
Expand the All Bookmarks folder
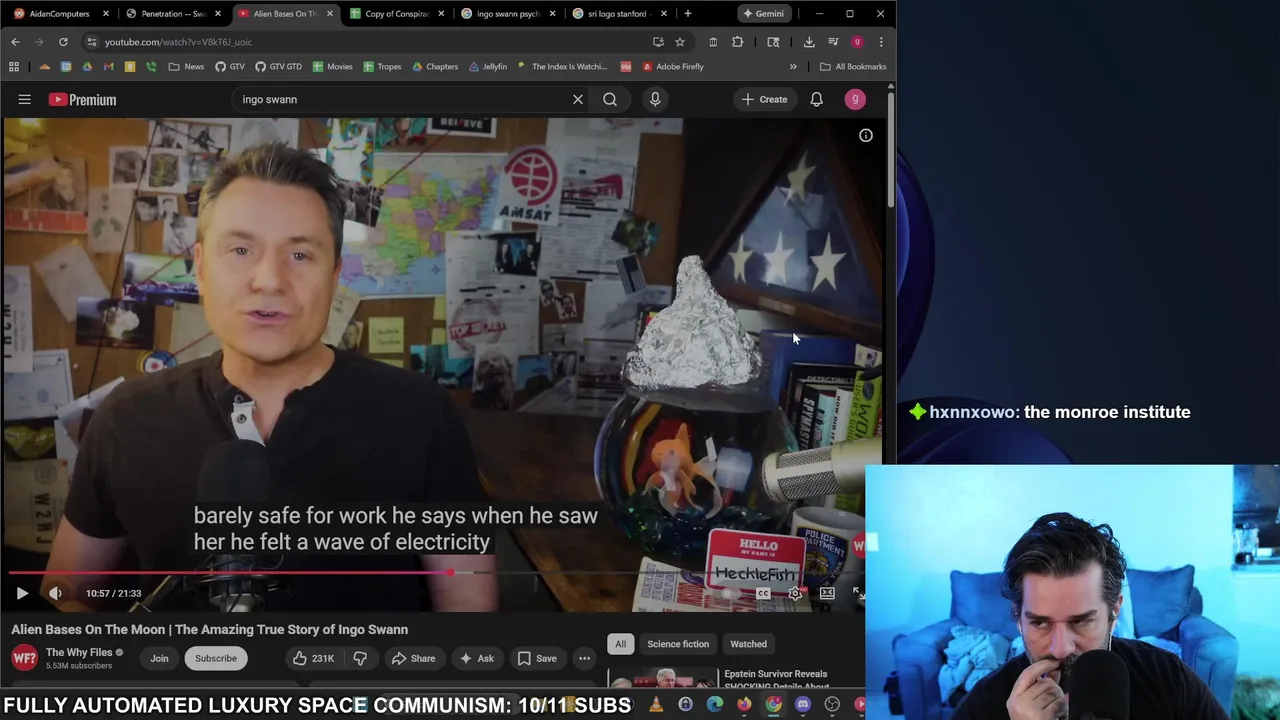pyautogui.click(x=853, y=67)
